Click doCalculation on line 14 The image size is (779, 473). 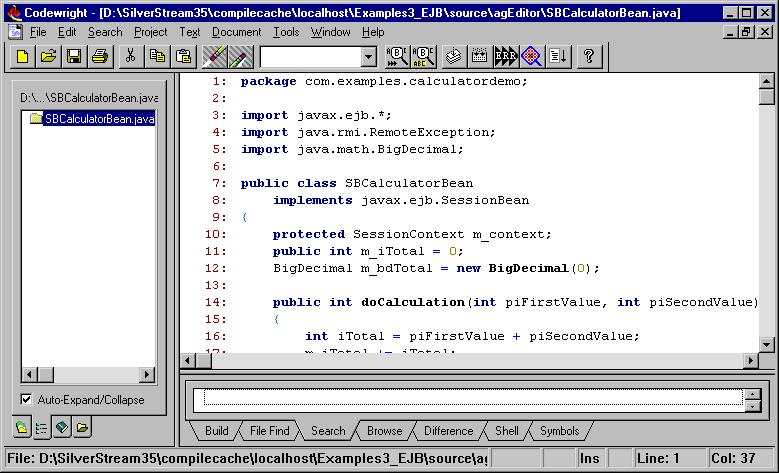[413, 302]
